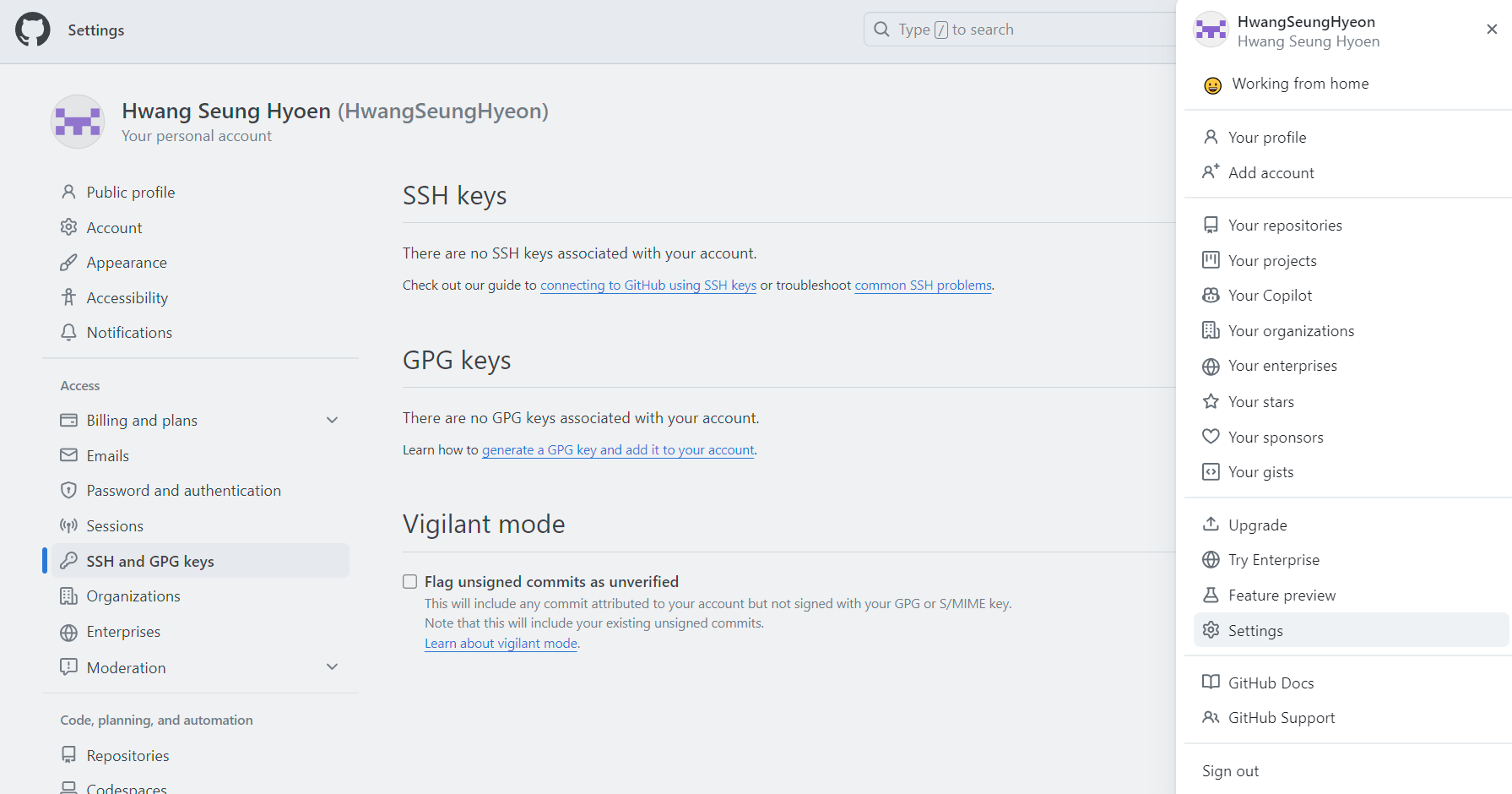Enable Flag unsigned commits as unverified checkbox

(409, 582)
